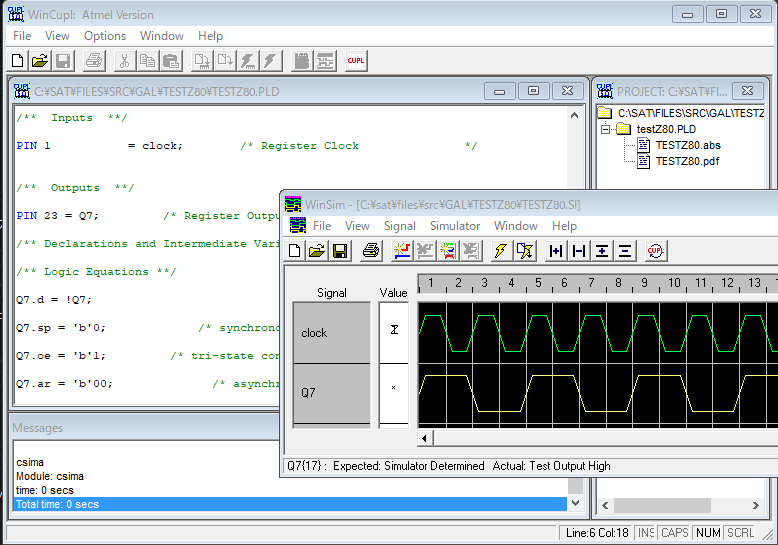Click vector 5 on the WinSim timeline ruler
Screen dimensions: 778x545
[x=538, y=283]
